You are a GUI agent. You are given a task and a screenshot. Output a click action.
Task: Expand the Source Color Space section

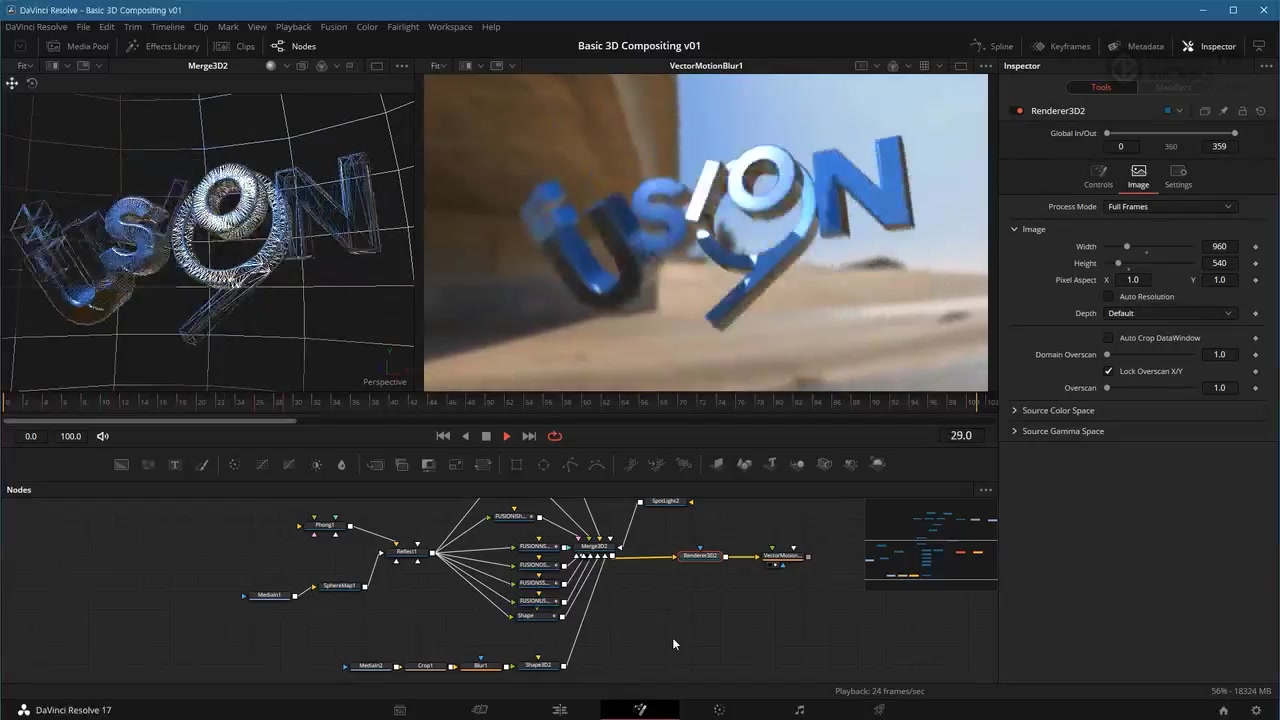[x=1057, y=411]
